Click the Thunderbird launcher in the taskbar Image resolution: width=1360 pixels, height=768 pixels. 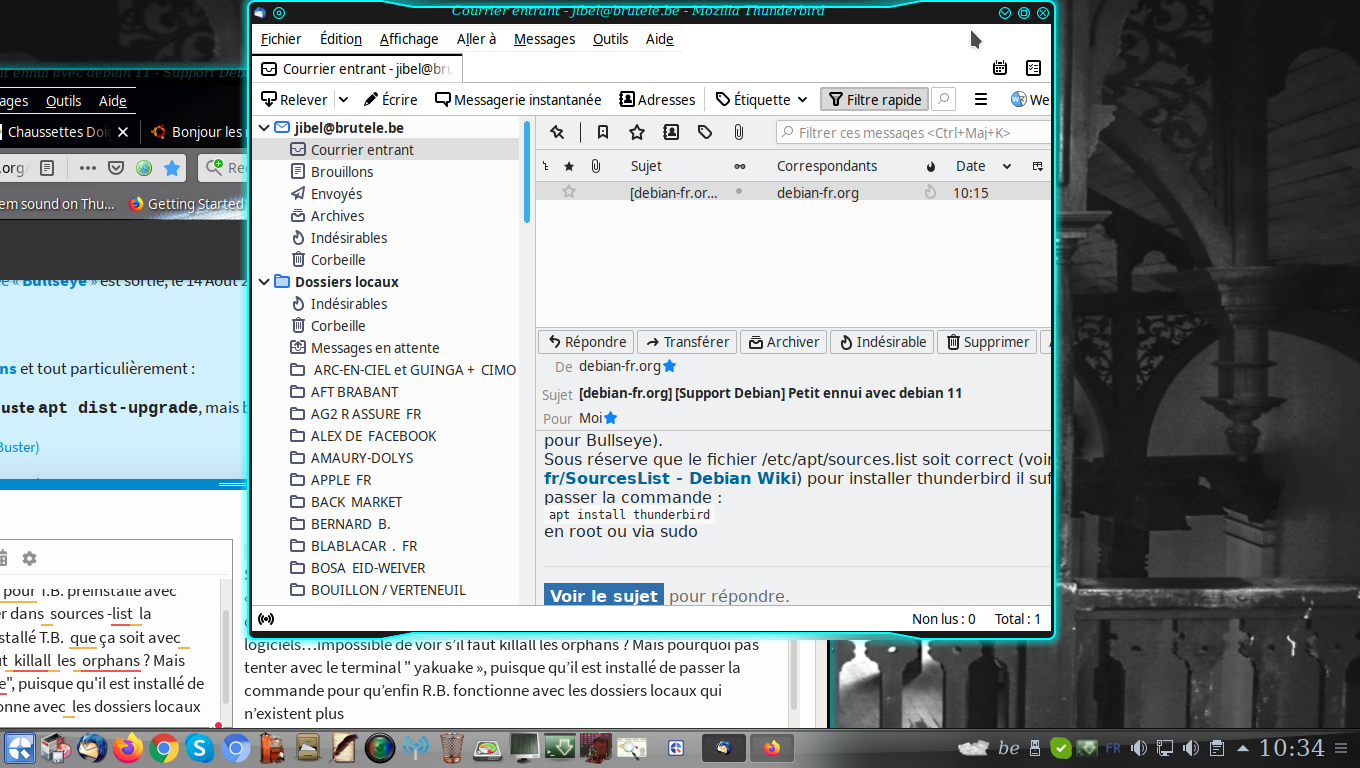92,747
